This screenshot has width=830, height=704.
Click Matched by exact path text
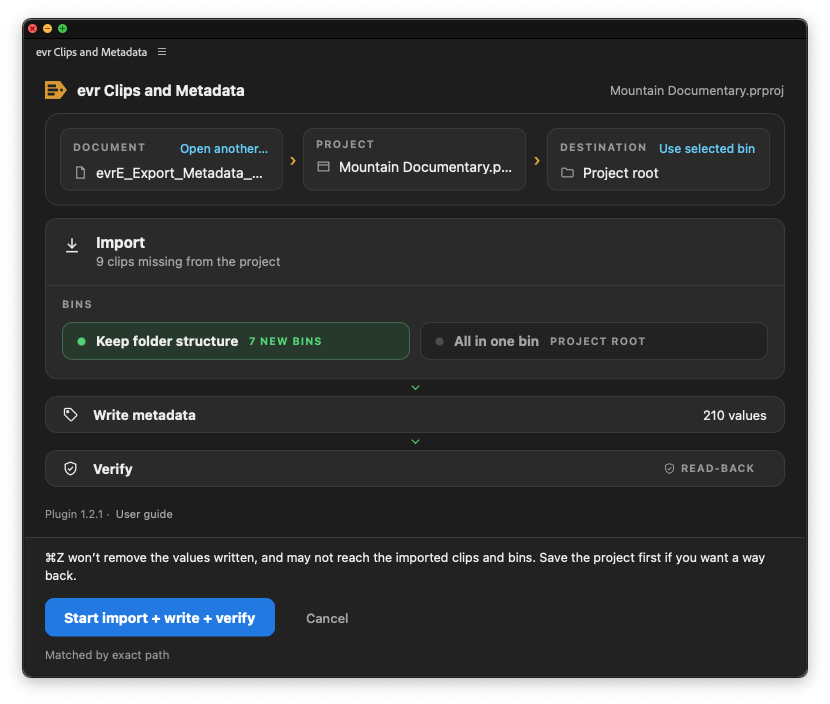(107, 655)
